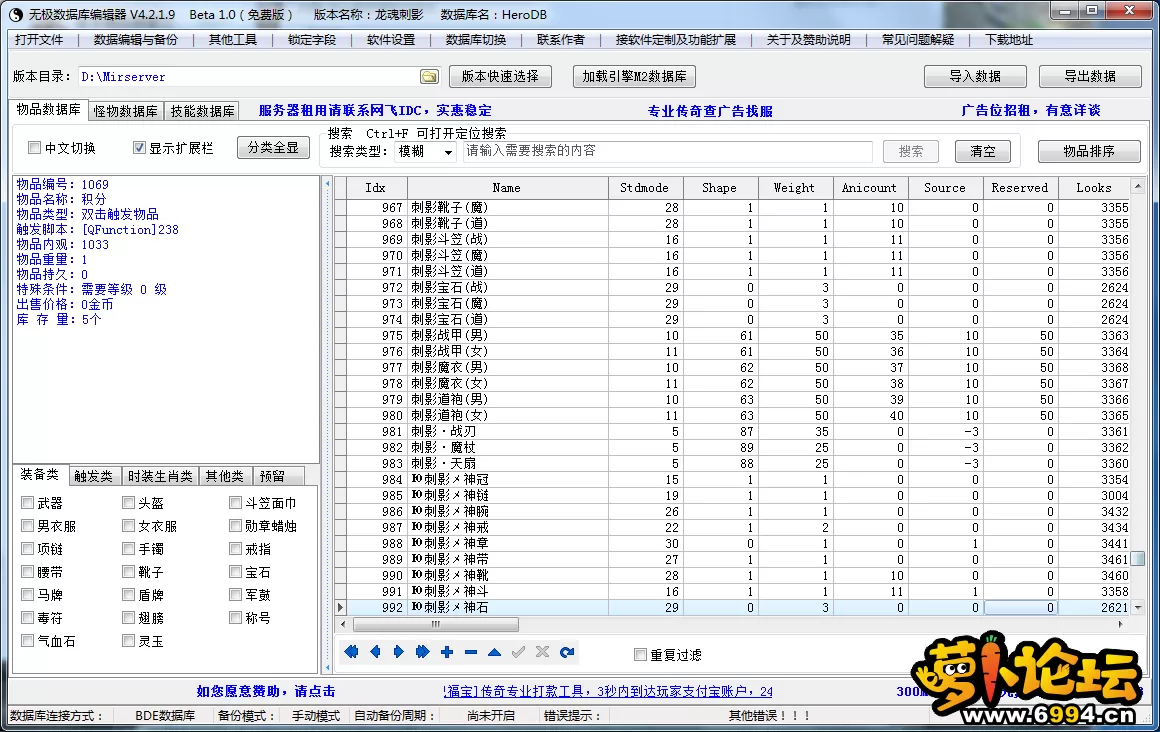
Task: Open the 福宝 传奇专业打款工具 ad link
Action: tap(607, 691)
